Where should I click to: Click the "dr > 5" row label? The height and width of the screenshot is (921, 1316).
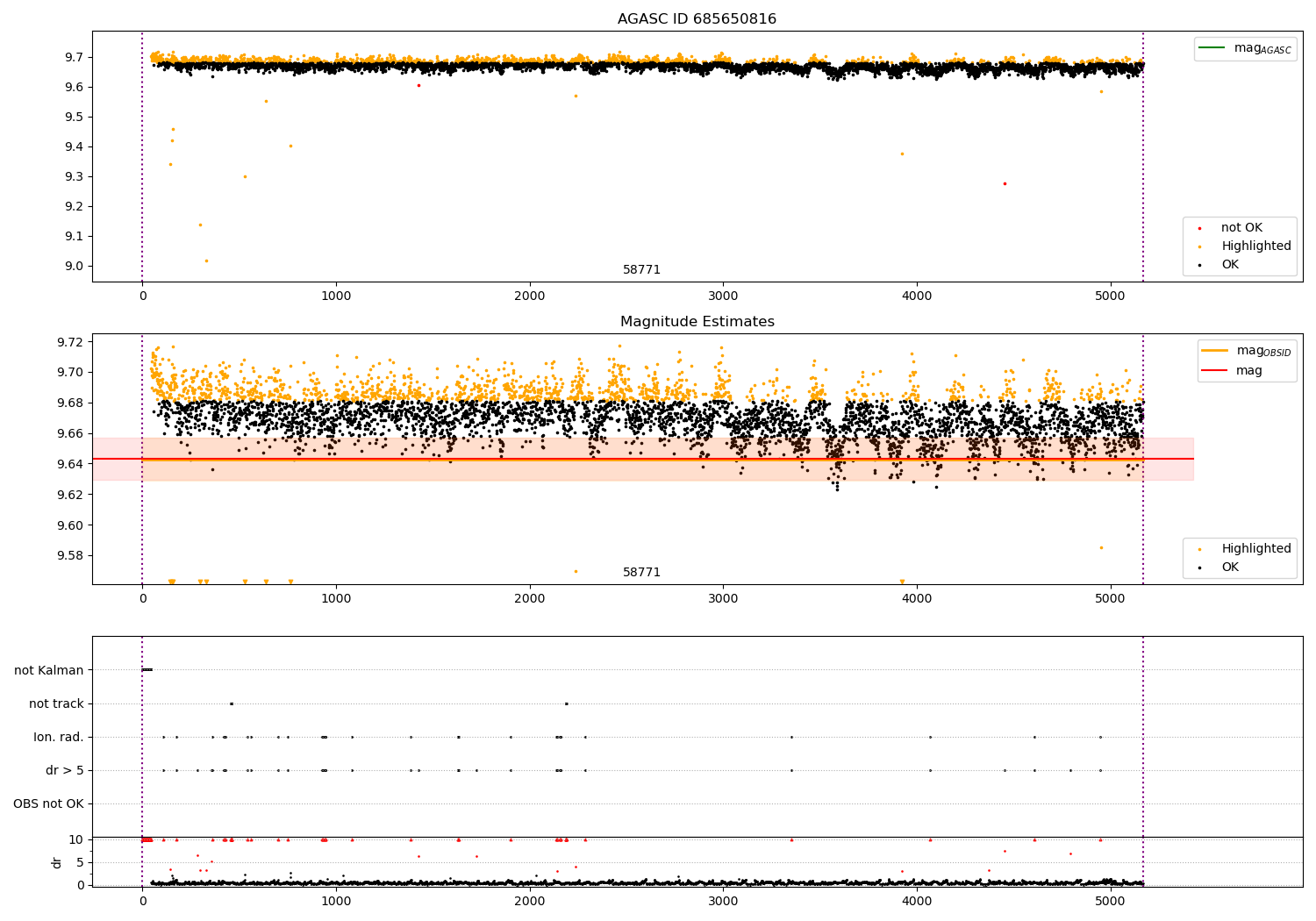65,770
